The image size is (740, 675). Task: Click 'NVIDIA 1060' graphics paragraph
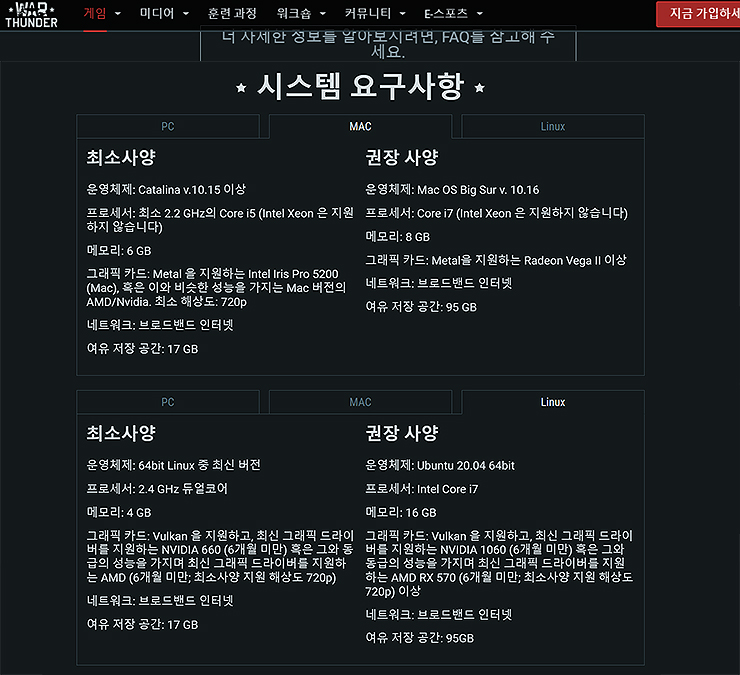pos(499,563)
